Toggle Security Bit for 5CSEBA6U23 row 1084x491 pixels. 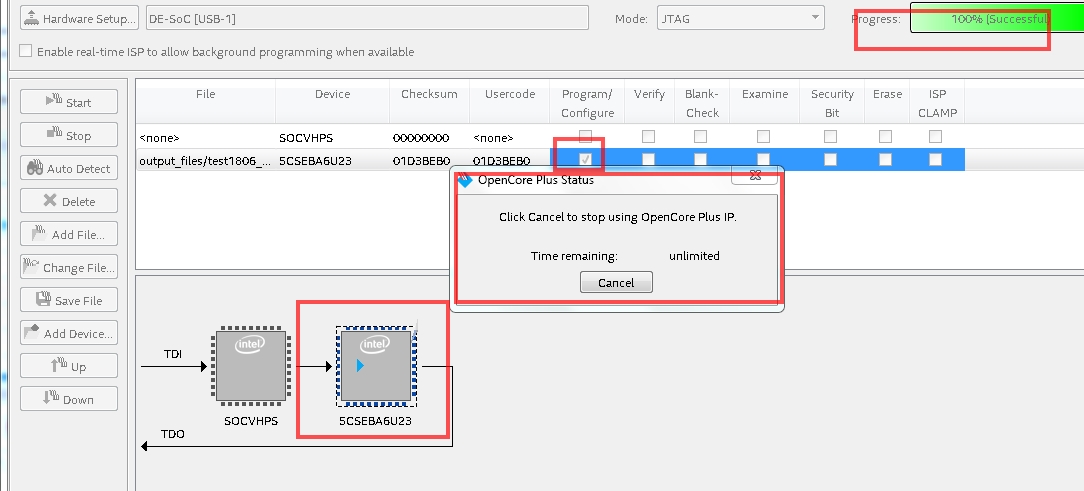830,159
